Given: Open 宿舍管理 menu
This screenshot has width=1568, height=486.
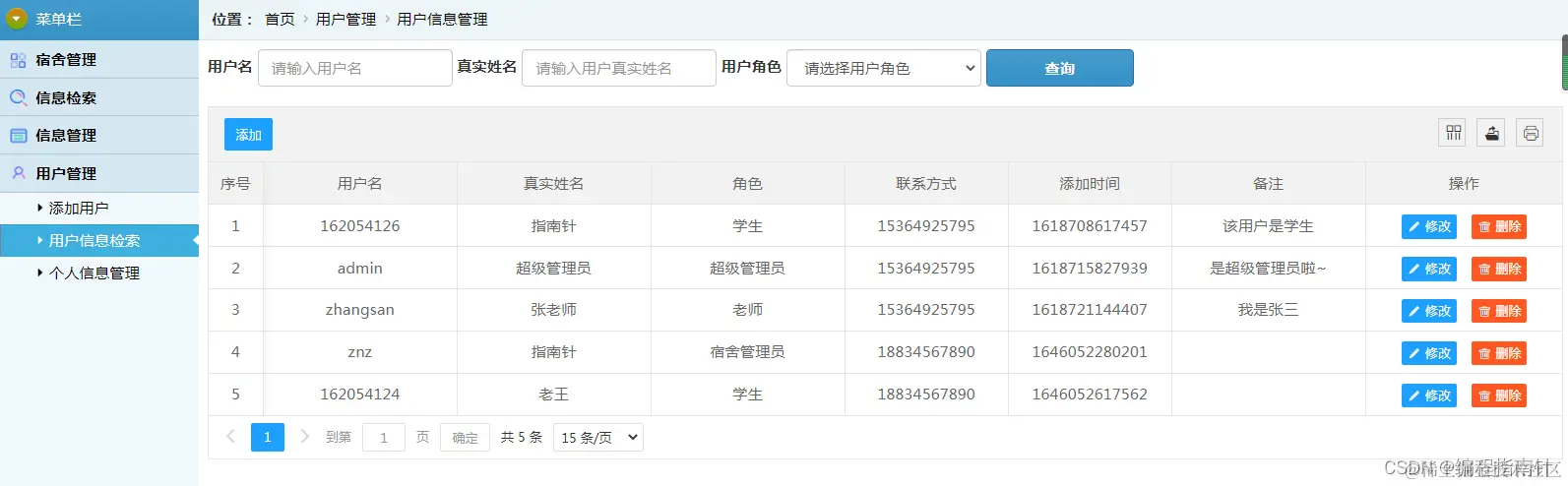Looking at the screenshot, I should pos(99,60).
